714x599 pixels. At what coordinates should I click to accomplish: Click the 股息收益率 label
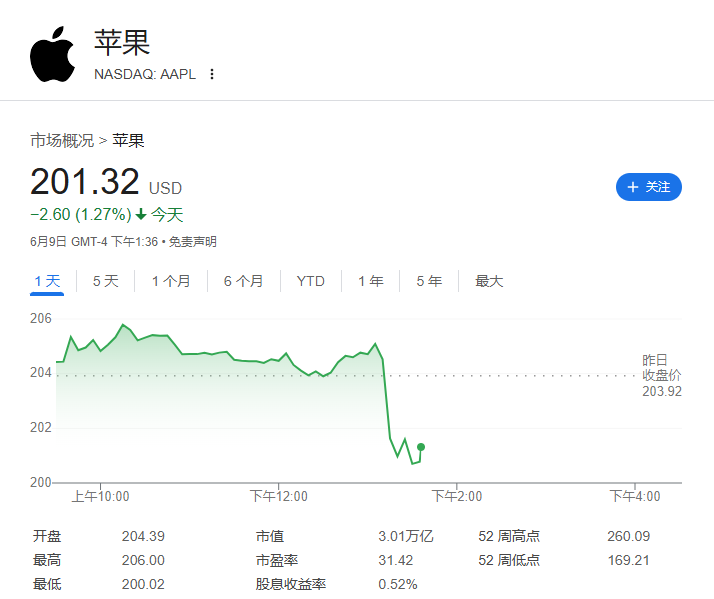click(291, 584)
